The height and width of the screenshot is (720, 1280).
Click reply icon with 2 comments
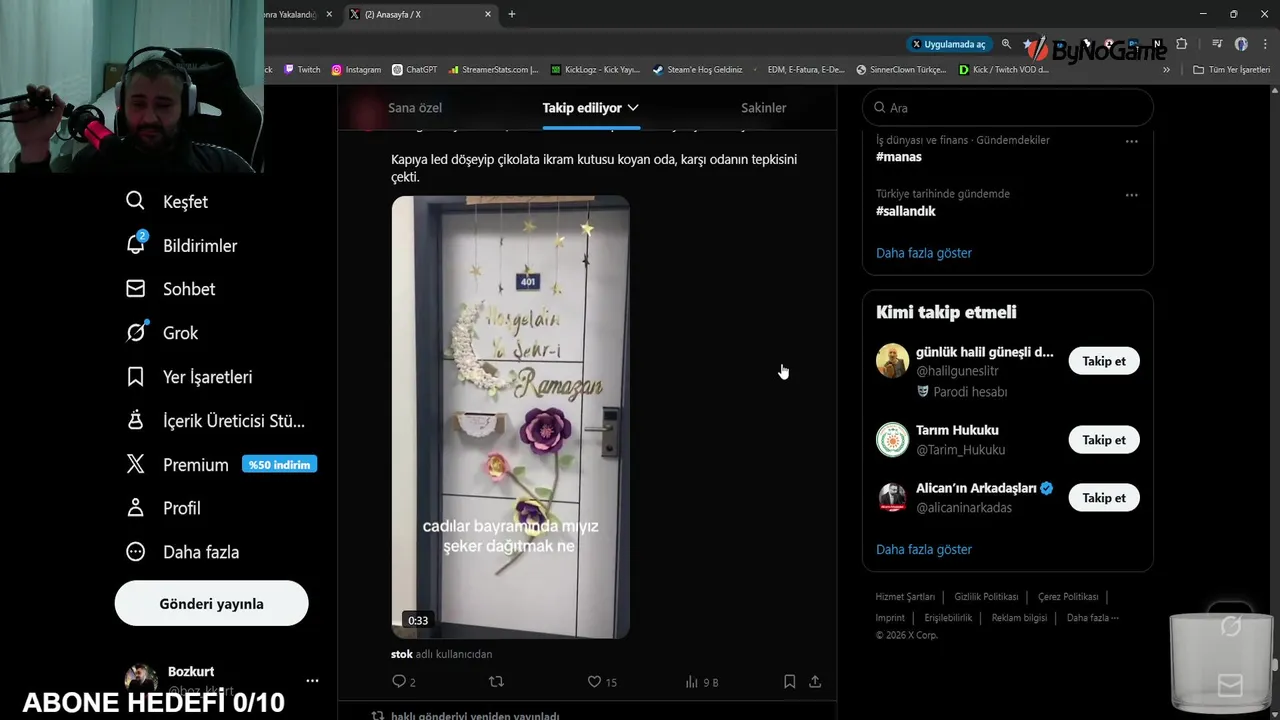(404, 682)
